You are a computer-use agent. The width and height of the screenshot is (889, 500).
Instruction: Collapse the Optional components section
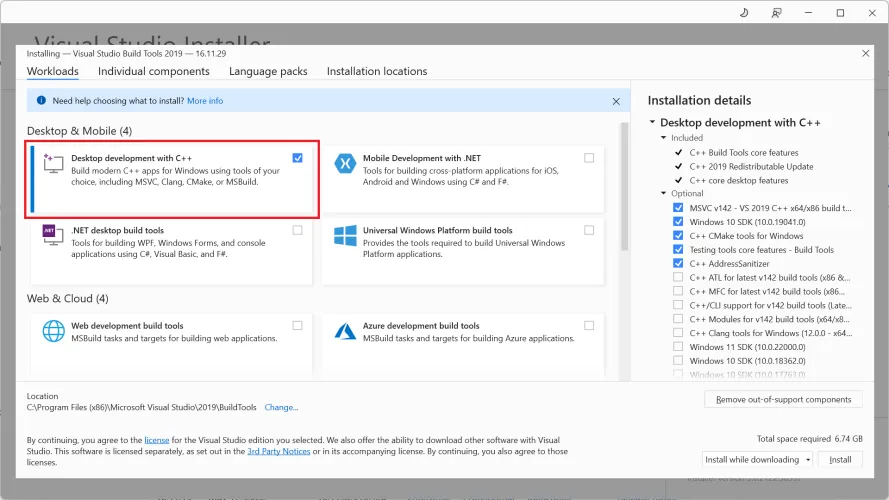(664, 194)
